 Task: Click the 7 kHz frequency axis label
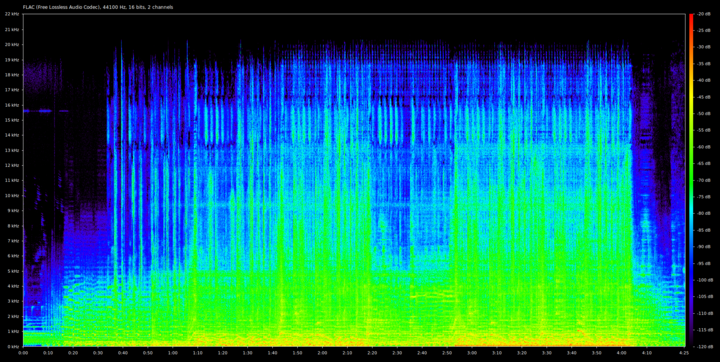click(x=12, y=241)
